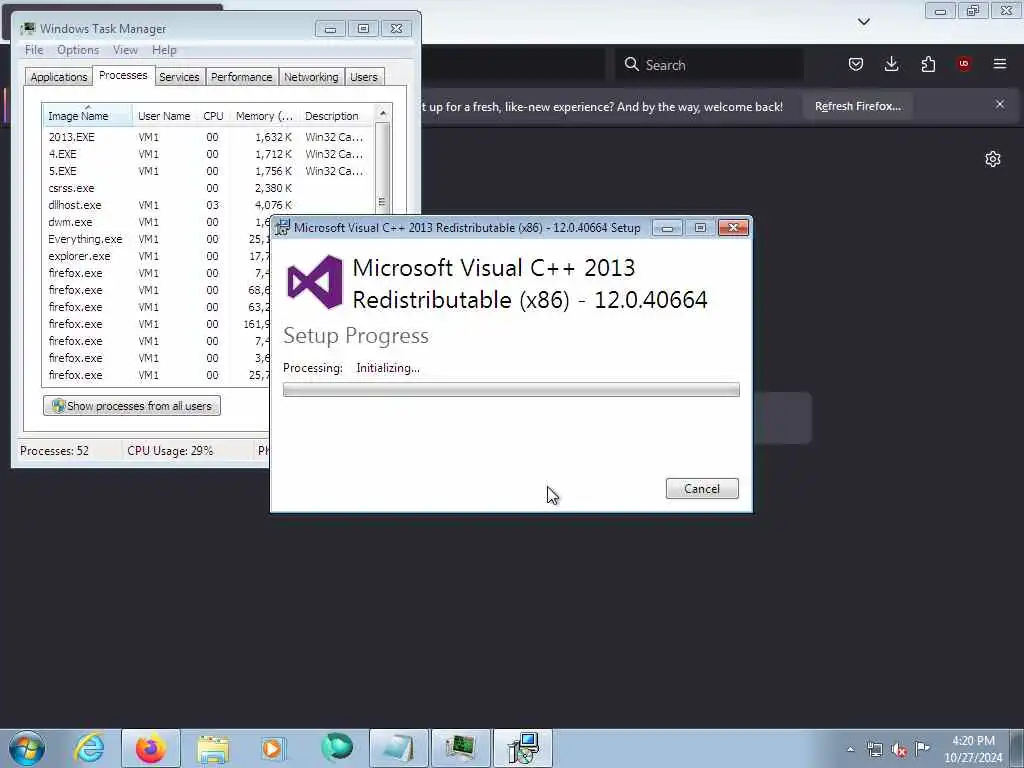The width and height of the screenshot is (1024, 768).
Task: Cancel the Visual C++ 2013 setup
Action: pos(702,488)
